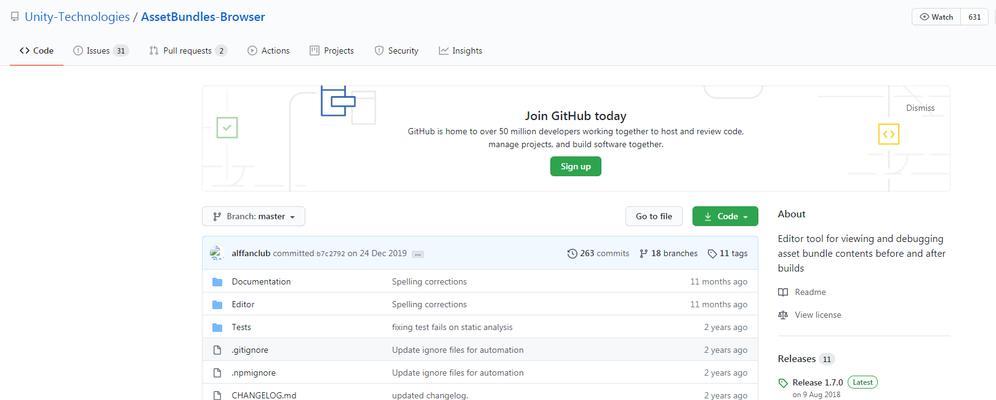The height and width of the screenshot is (400, 996).
Task: Expand the green Code download dropdown
Action: pos(725,217)
